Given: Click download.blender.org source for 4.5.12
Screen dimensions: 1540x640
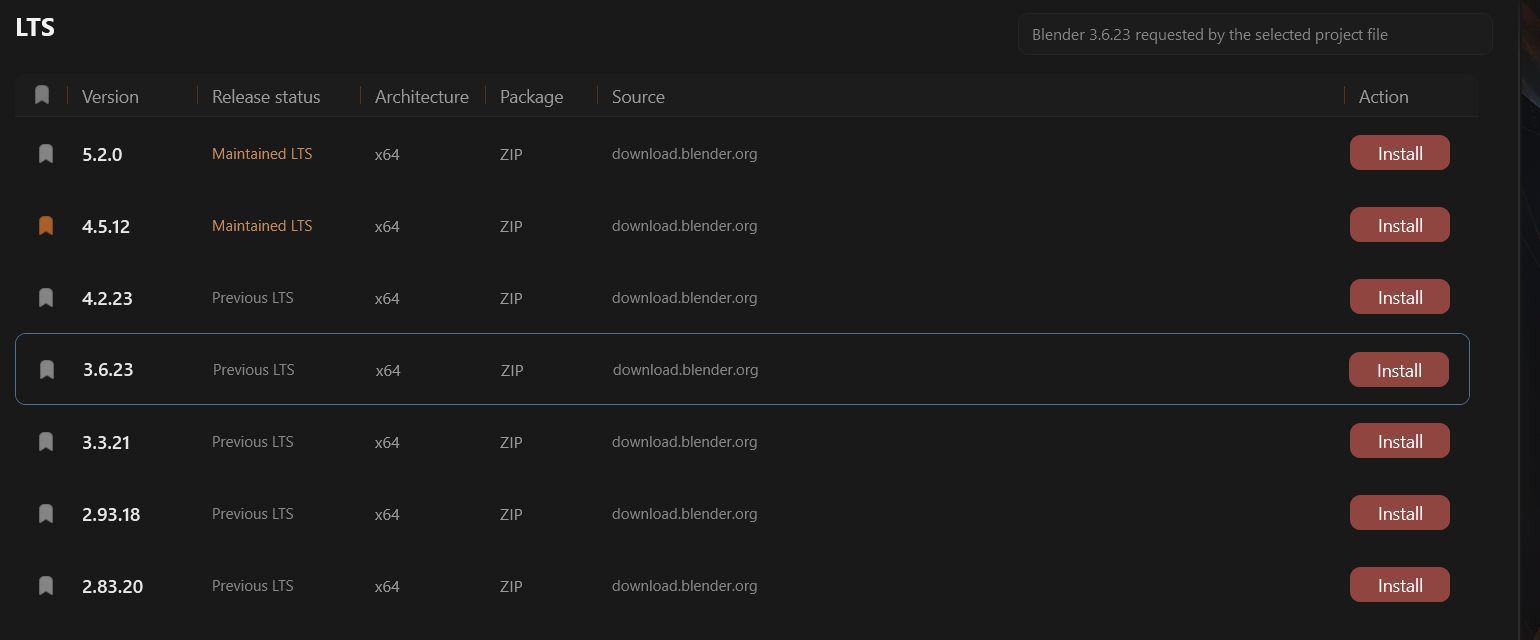Looking at the screenshot, I should [x=685, y=226].
